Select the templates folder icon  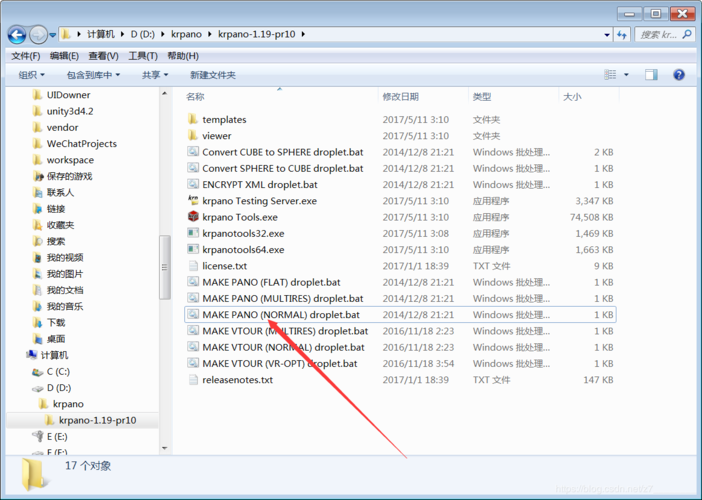193,119
